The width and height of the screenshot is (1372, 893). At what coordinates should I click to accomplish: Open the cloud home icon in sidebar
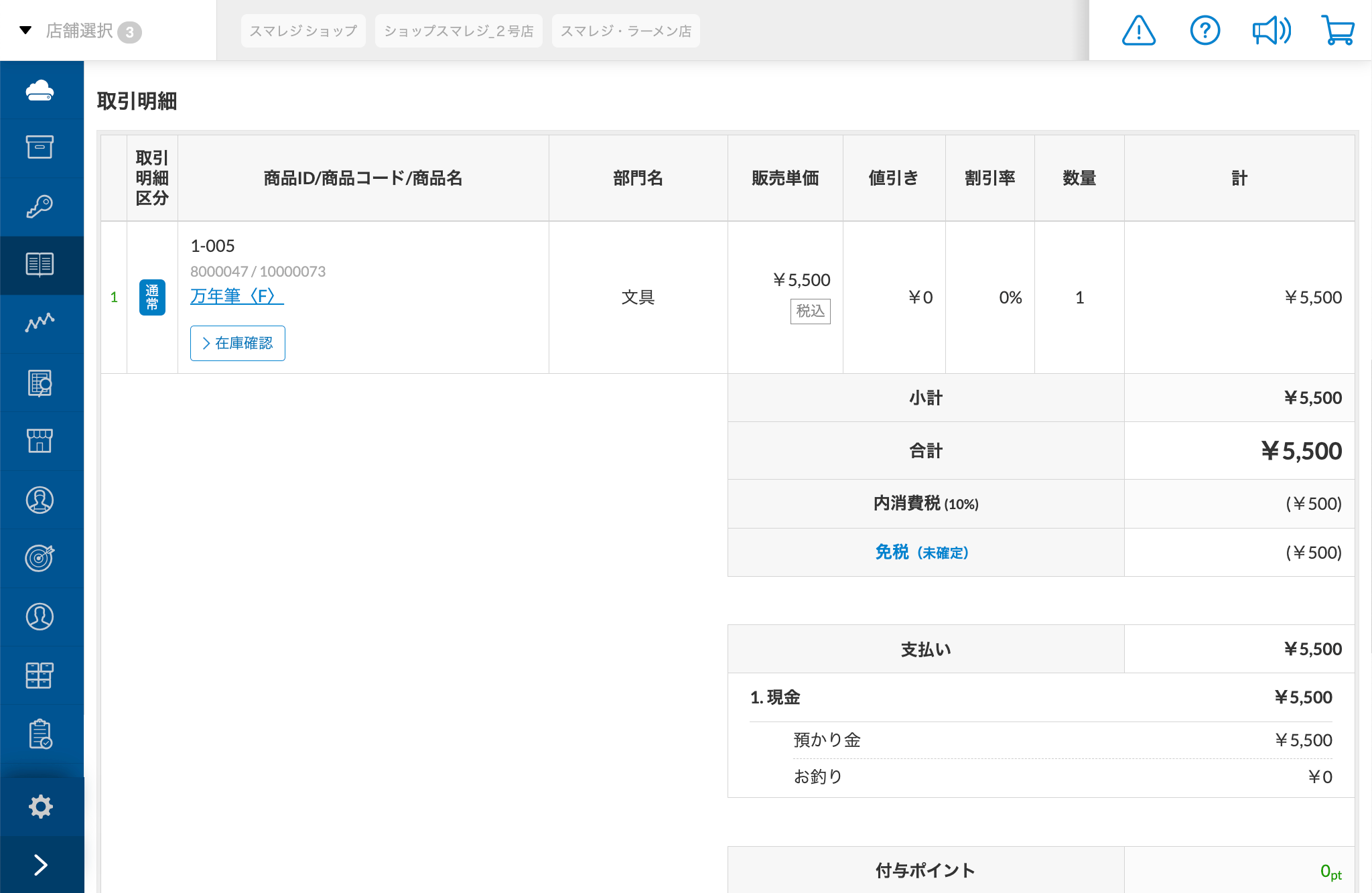tap(40, 90)
